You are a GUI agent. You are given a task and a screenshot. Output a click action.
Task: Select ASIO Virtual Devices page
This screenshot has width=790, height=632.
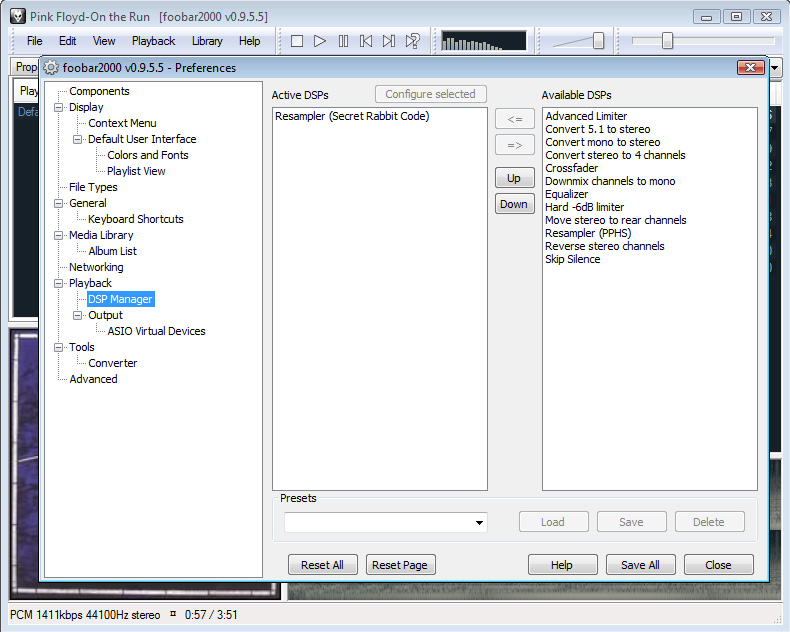point(156,331)
